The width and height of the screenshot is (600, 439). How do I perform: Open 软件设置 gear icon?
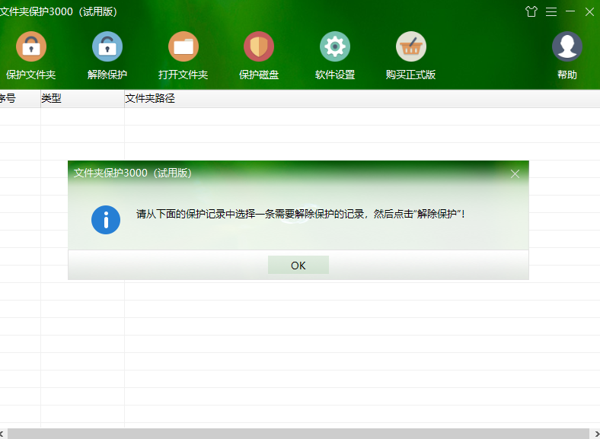(335, 47)
